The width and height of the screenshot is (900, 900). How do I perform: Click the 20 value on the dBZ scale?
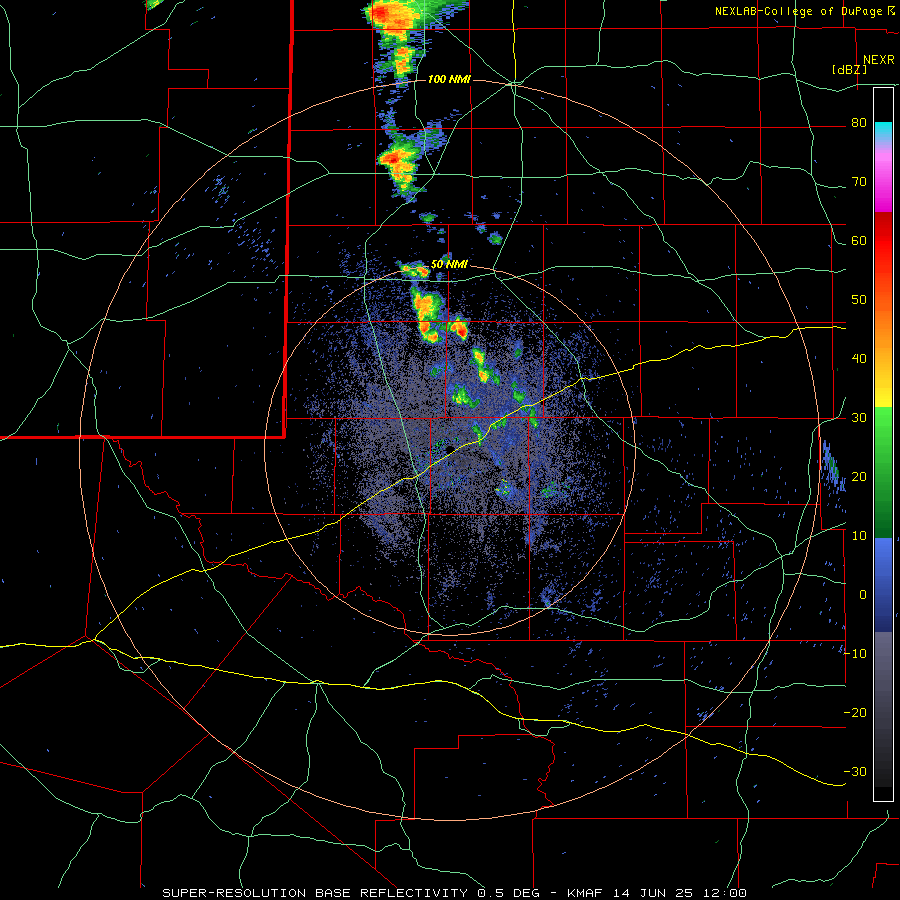859,476
